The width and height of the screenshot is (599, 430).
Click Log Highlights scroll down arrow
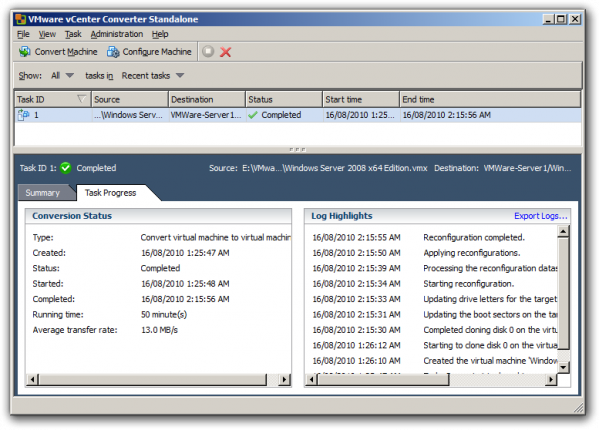pos(563,367)
